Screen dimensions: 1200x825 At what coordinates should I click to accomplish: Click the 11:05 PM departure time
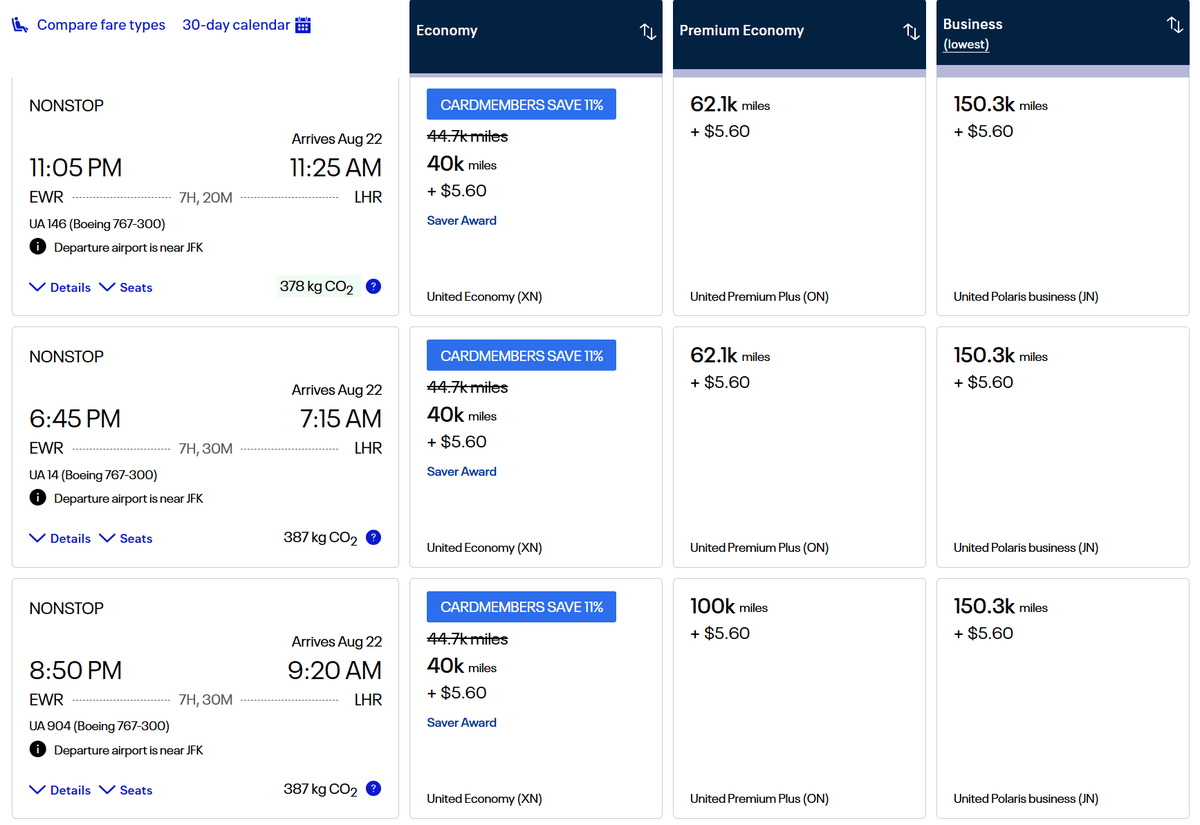click(76, 167)
